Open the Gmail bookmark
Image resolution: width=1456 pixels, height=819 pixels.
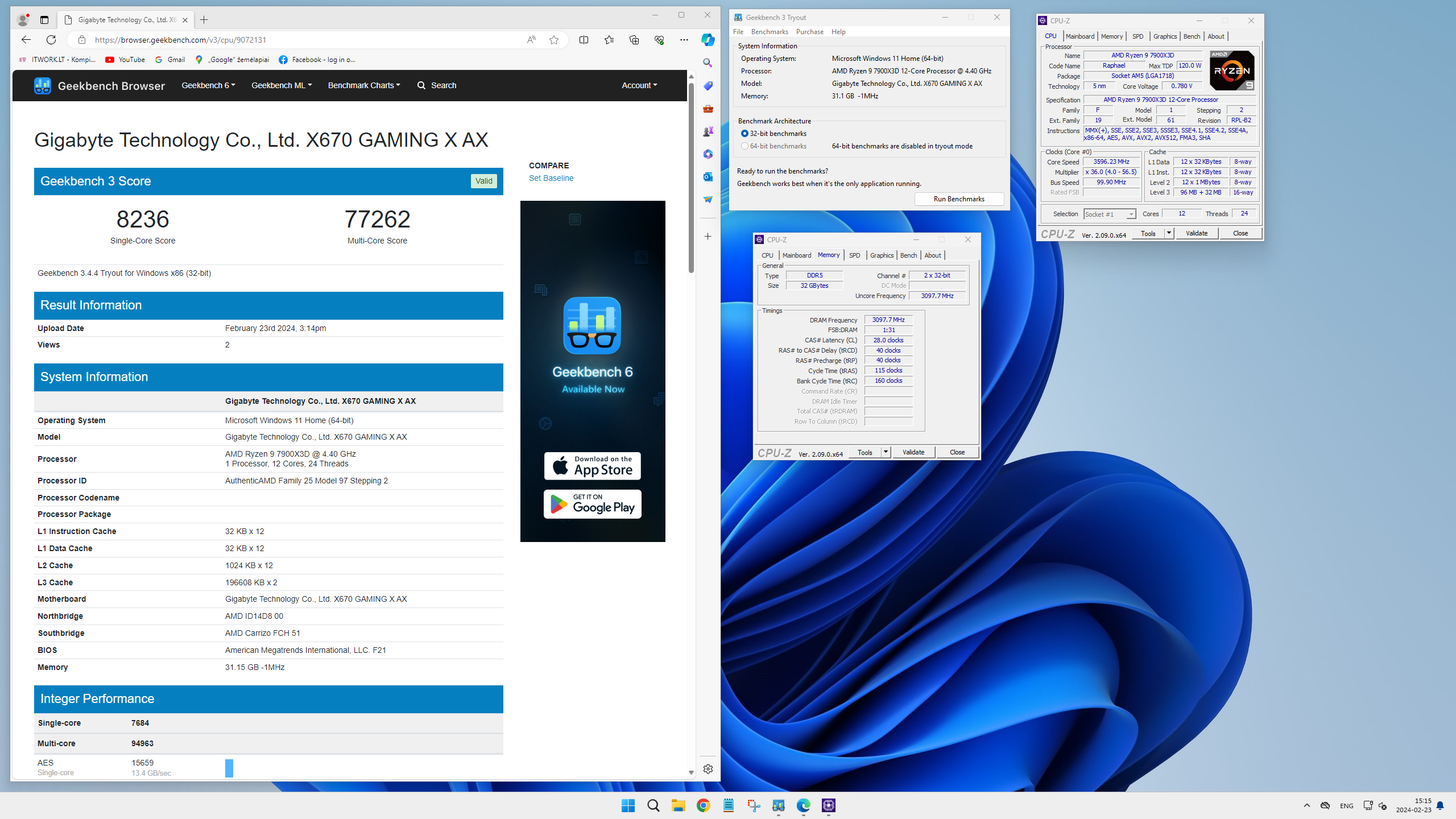coord(170,60)
